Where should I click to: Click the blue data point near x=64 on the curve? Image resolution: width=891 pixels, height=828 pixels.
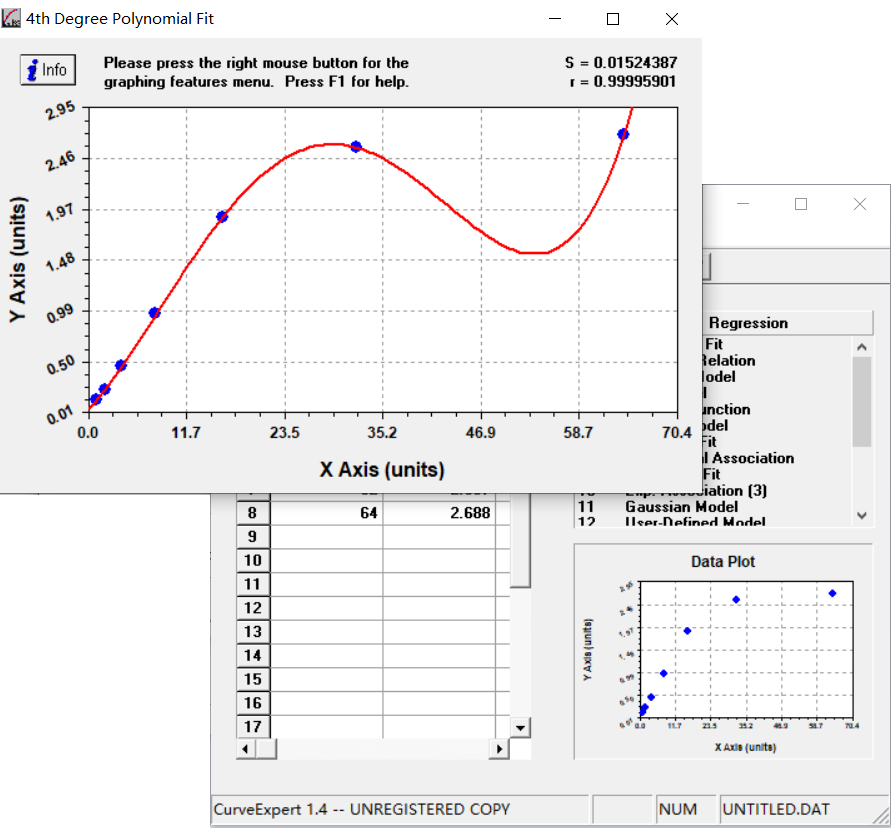click(x=623, y=133)
